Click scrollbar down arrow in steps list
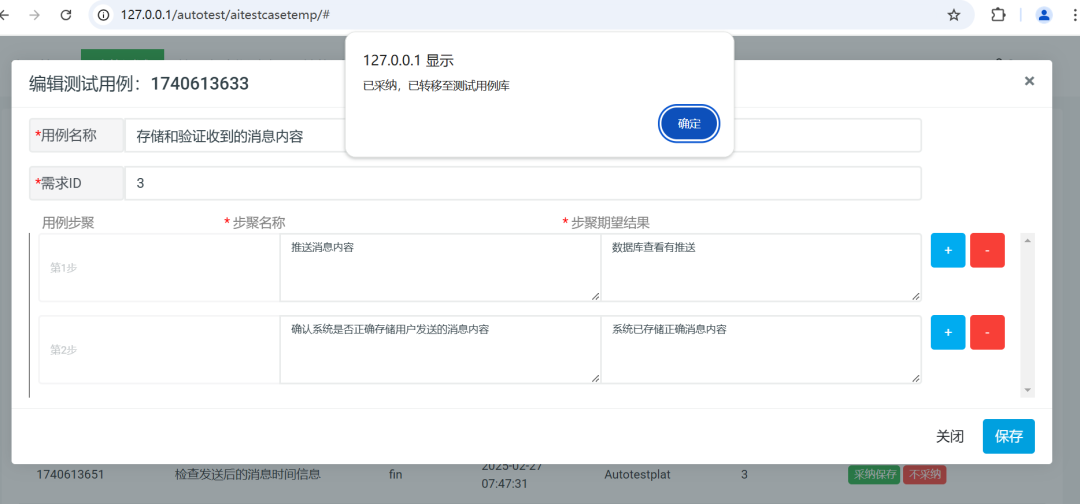1080x504 pixels. click(1028, 390)
